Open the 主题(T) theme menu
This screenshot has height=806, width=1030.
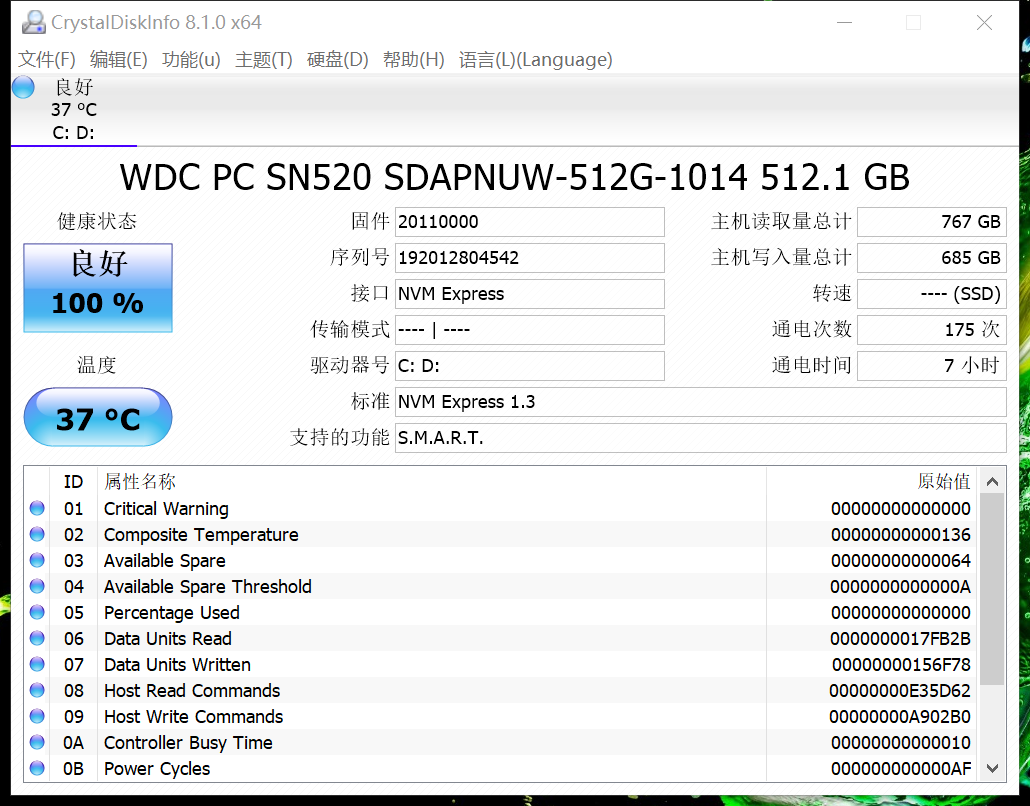(264, 60)
